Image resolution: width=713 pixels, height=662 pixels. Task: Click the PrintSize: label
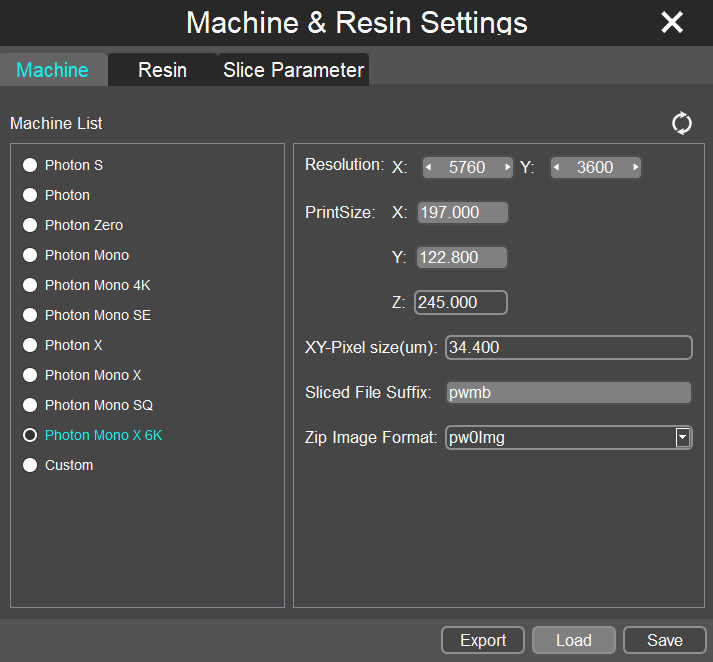pos(340,212)
